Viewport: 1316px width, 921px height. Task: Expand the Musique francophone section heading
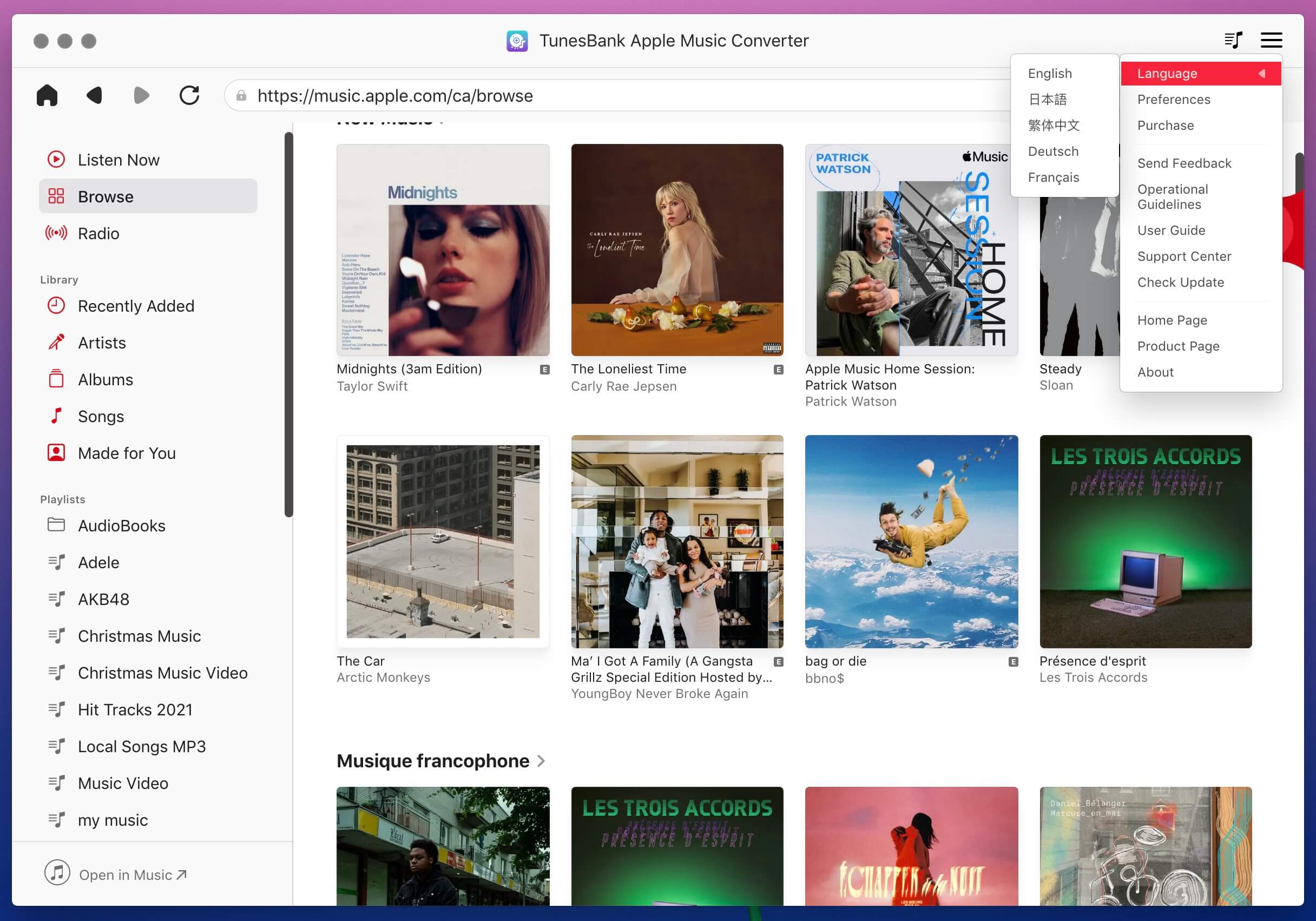click(x=440, y=761)
